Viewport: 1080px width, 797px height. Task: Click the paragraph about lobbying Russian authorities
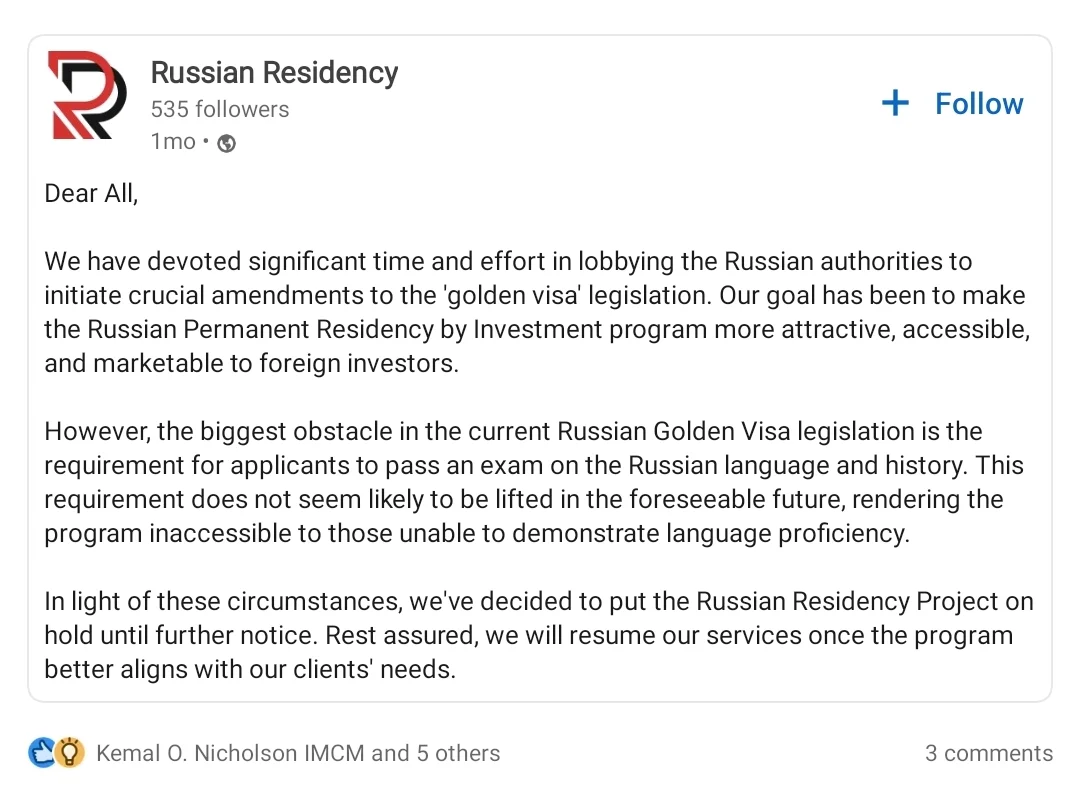pyautogui.click(x=537, y=312)
